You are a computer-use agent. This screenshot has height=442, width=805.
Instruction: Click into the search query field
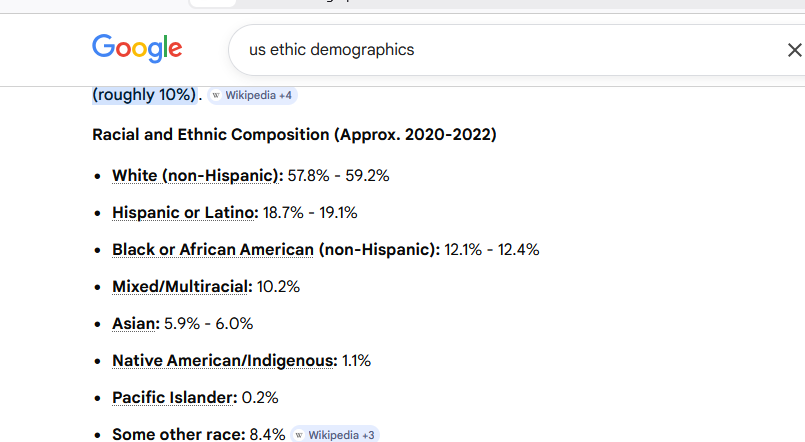pos(500,50)
